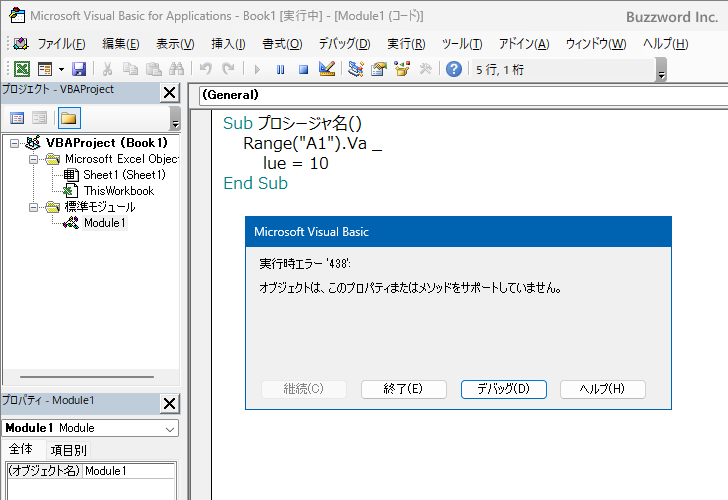This screenshot has width=728, height=500.
Task: Toggle the Design Mode icon
Action: 327,69
